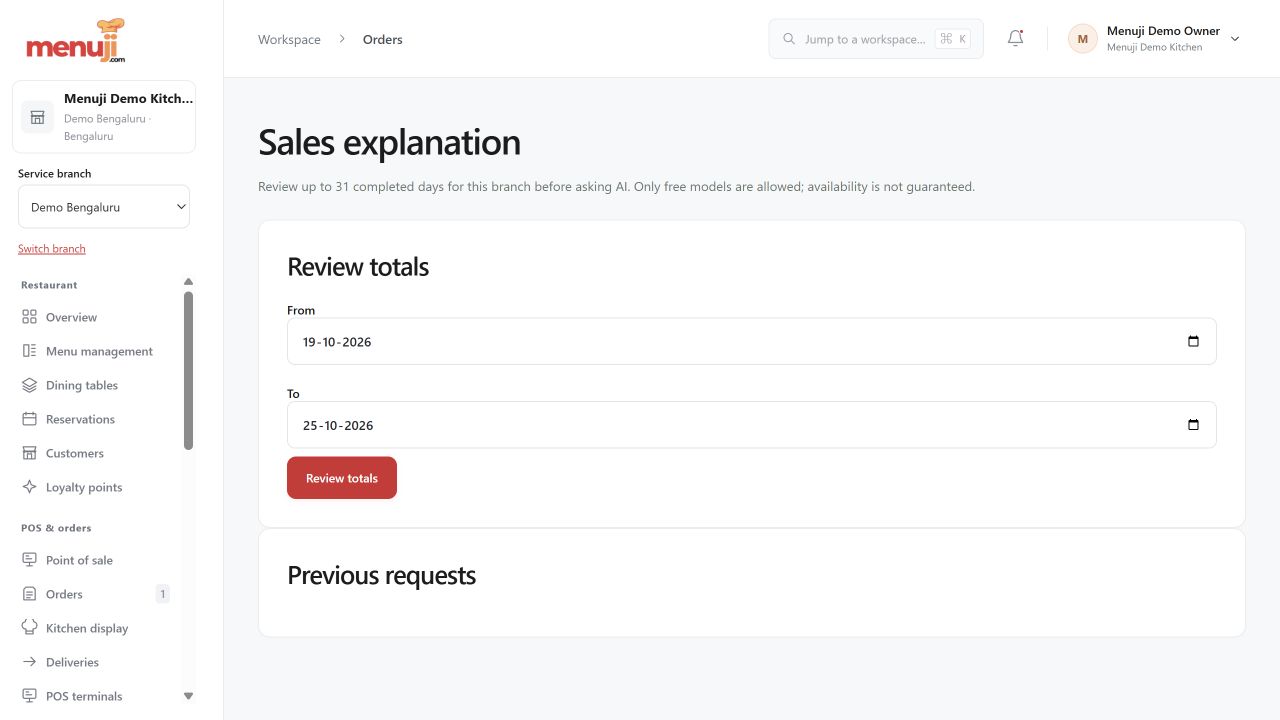1280x720 pixels.
Task: Click the ⌘ K shortcut hint
Action: 952,39
